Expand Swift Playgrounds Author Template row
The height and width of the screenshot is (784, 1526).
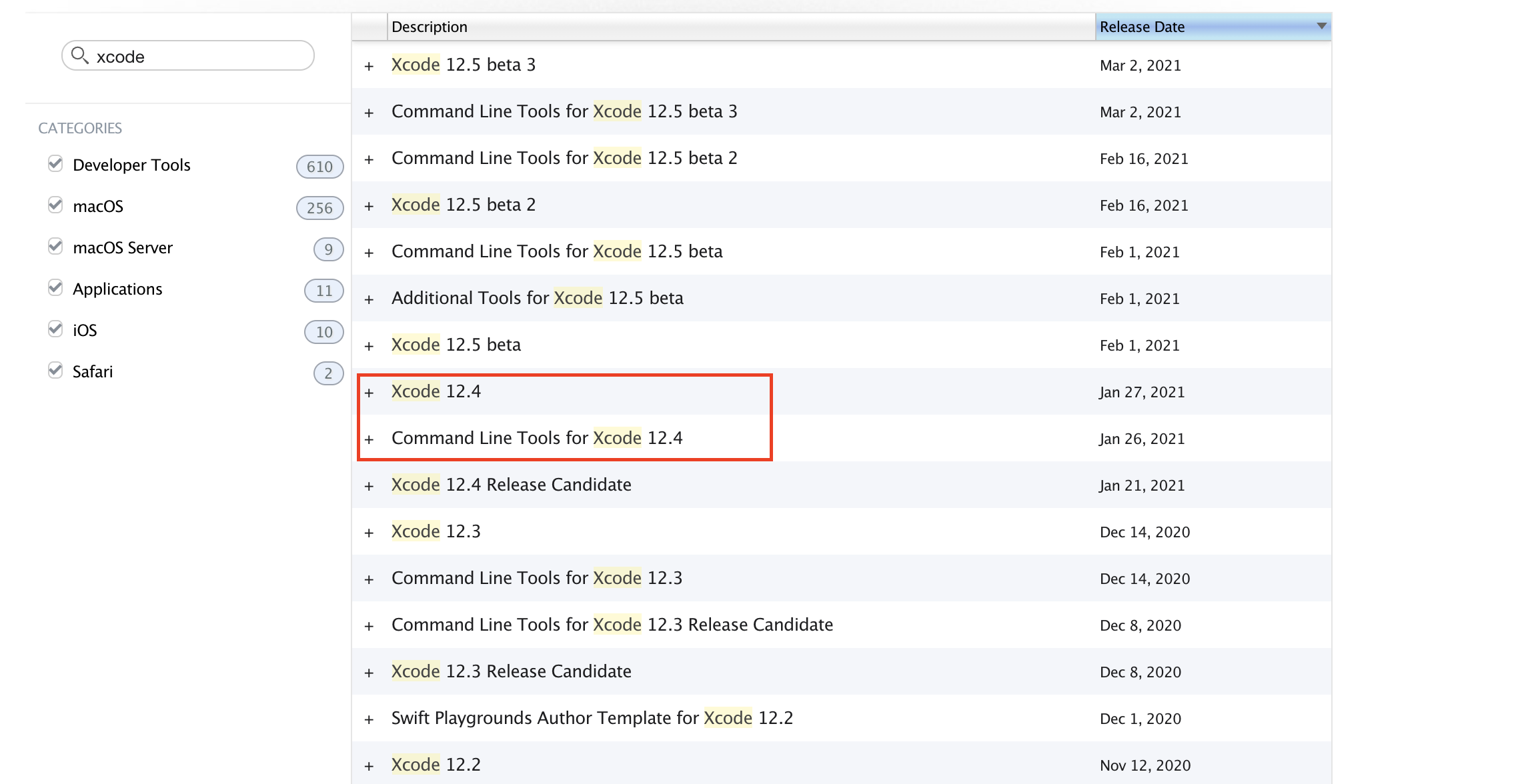point(369,719)
